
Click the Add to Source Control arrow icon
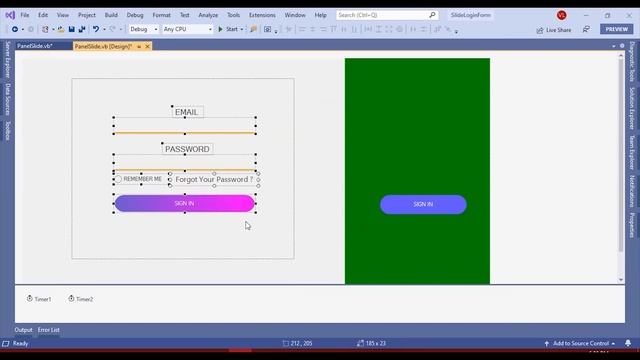coord(547,344)
